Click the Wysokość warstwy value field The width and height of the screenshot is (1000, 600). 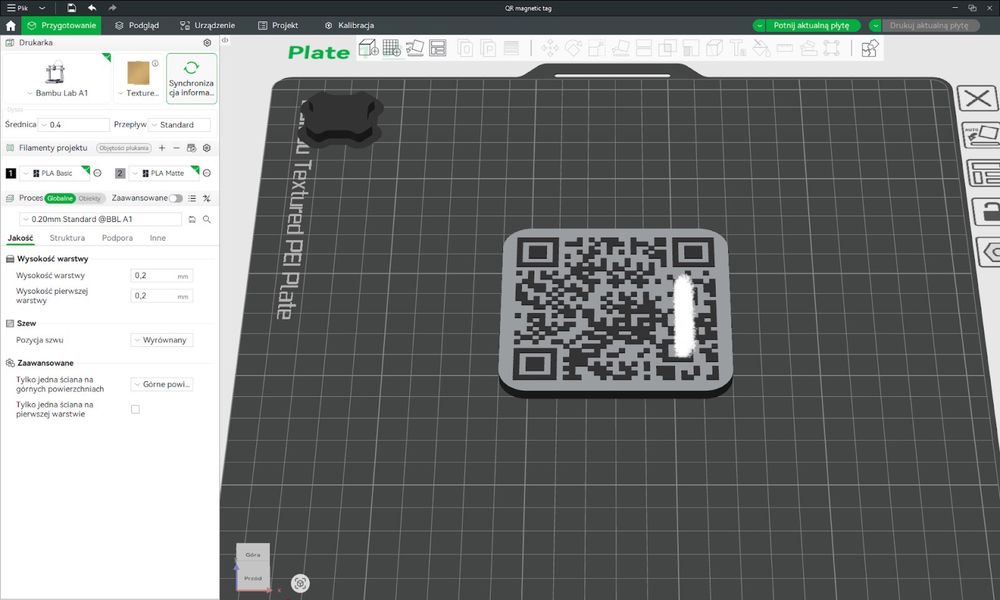(x=161, y=275)
